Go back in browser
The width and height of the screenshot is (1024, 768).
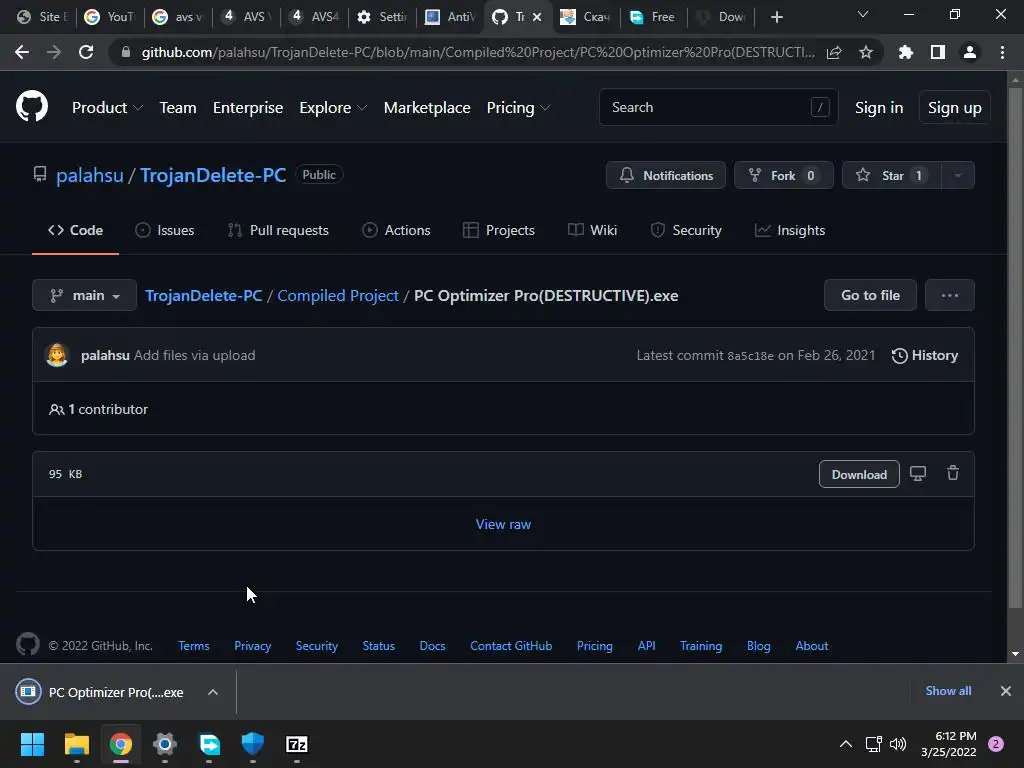[x=22, y=52]
